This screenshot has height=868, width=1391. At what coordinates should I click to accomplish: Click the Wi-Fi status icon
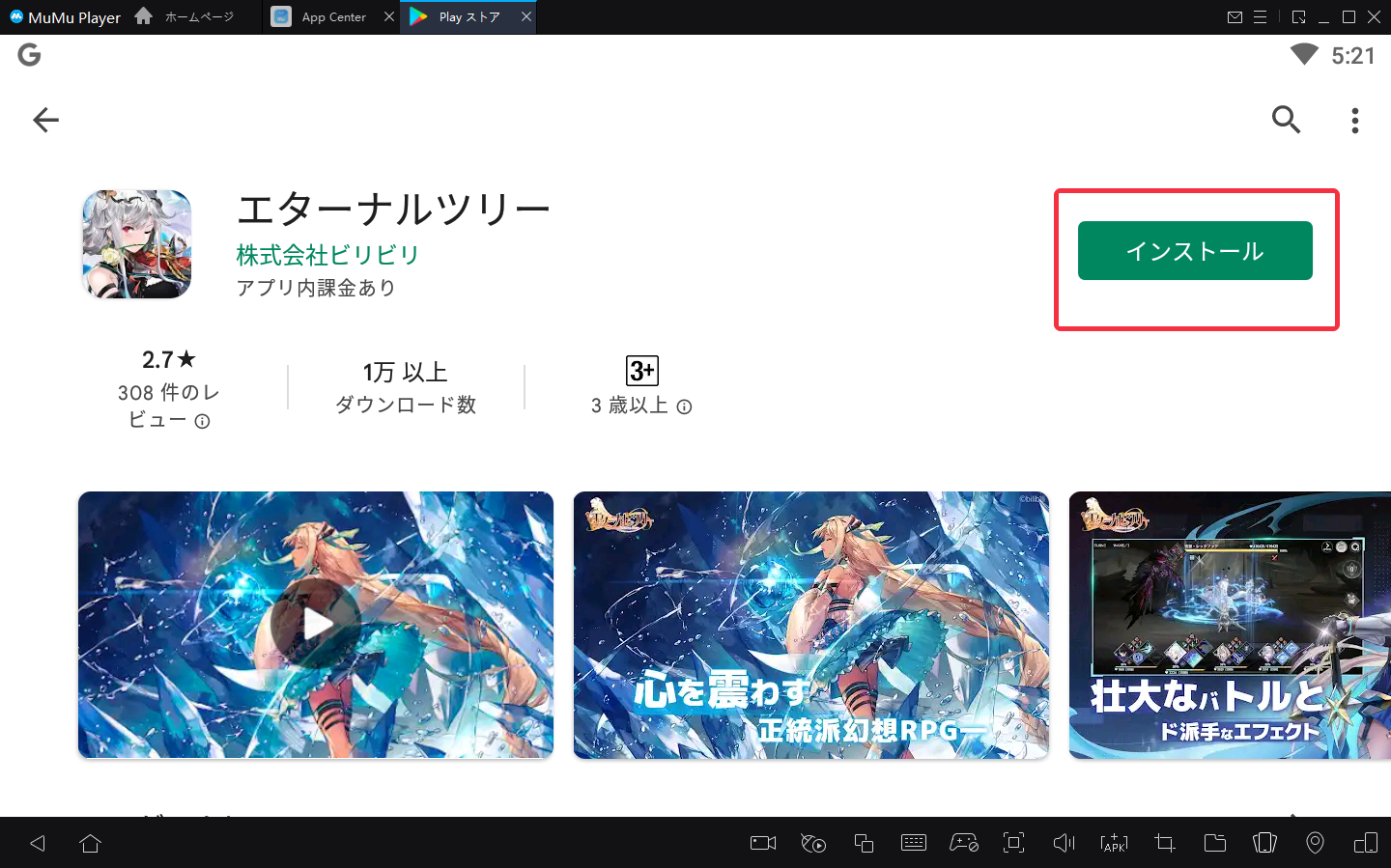(1304, 54)
